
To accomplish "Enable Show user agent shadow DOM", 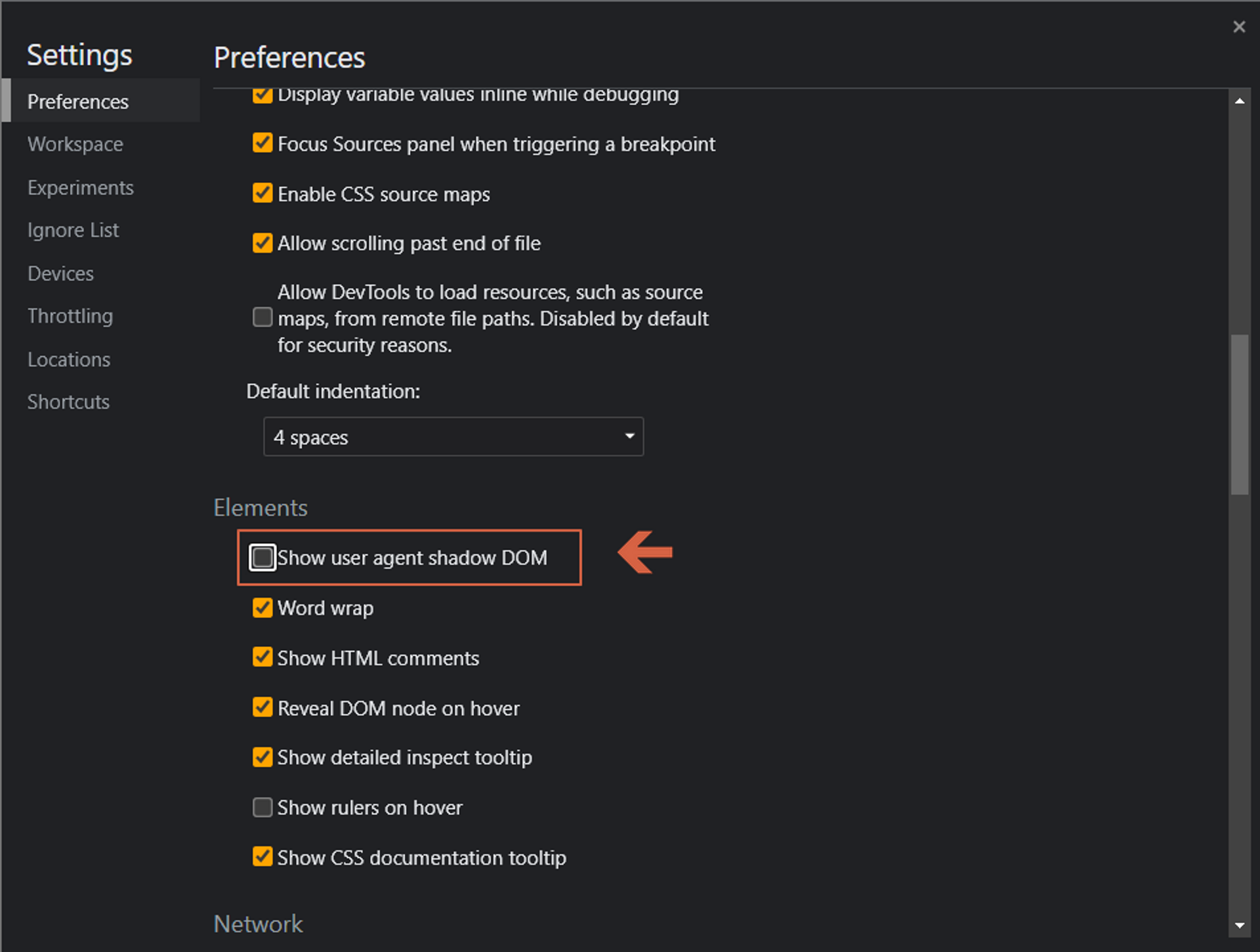I will (262, 558).
